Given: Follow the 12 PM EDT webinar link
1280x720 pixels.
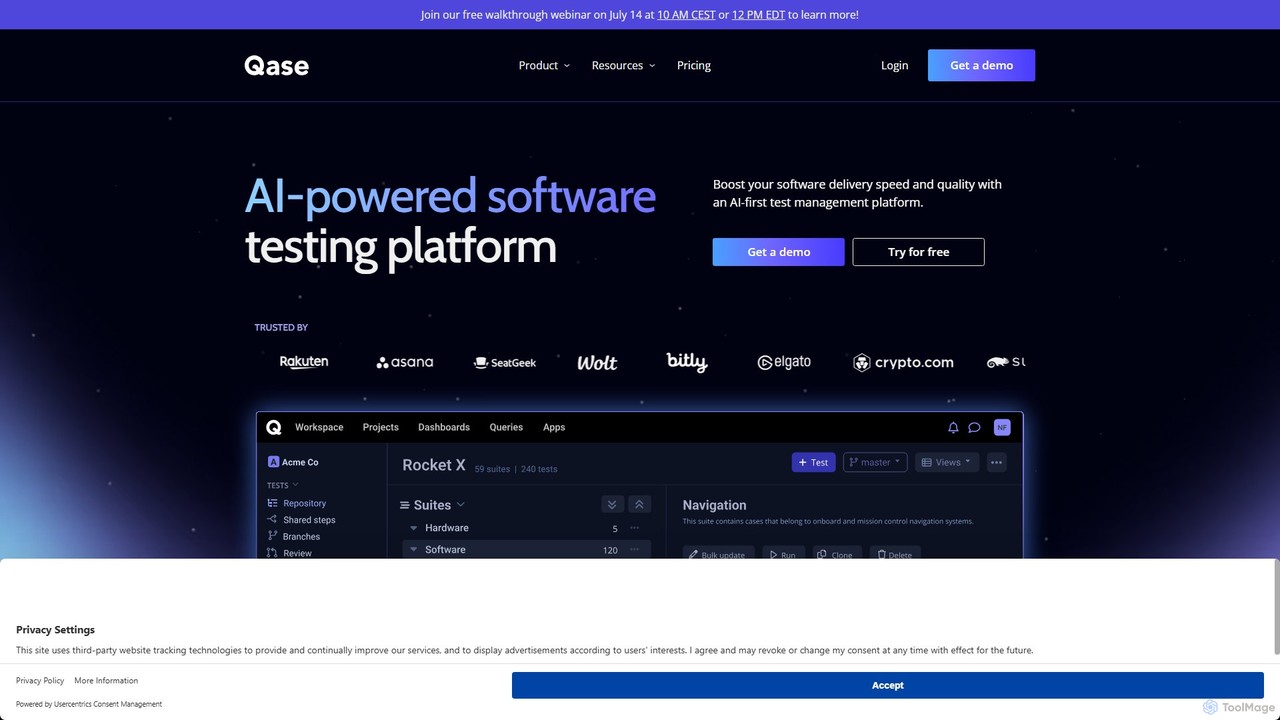Looking at the screenshot, I should (758, 15).
